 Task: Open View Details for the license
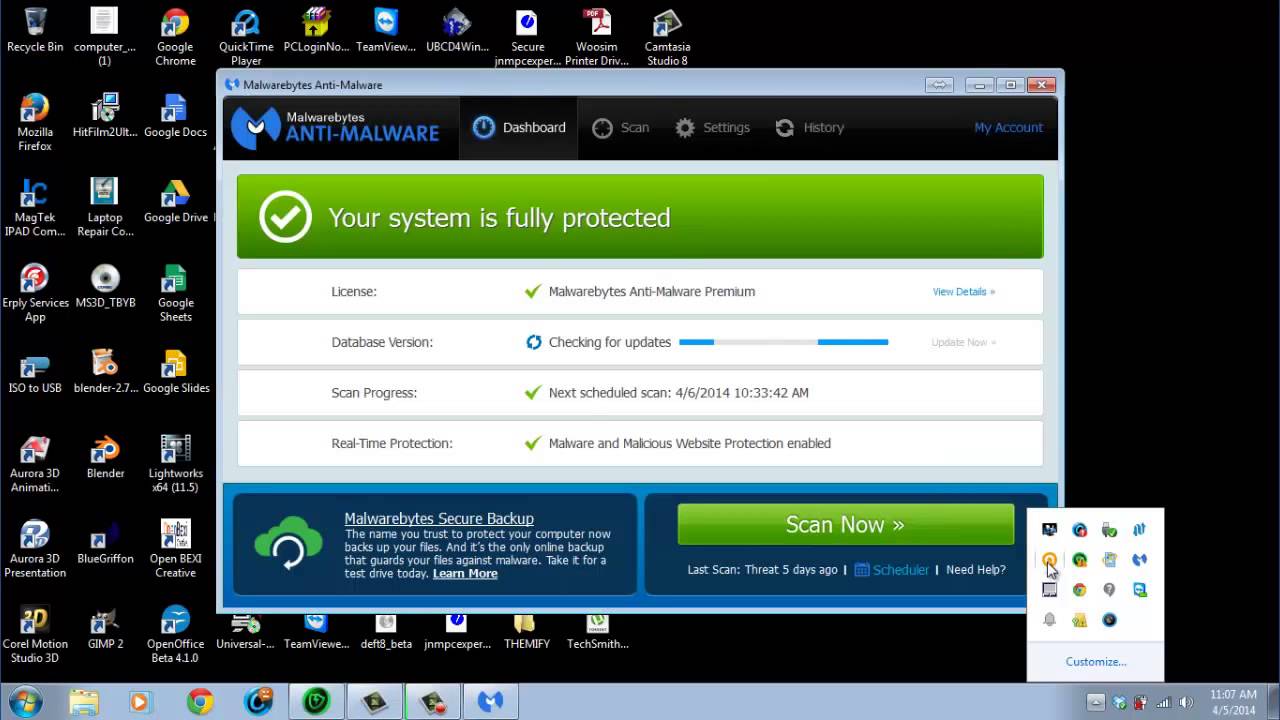tap(963, 292)
